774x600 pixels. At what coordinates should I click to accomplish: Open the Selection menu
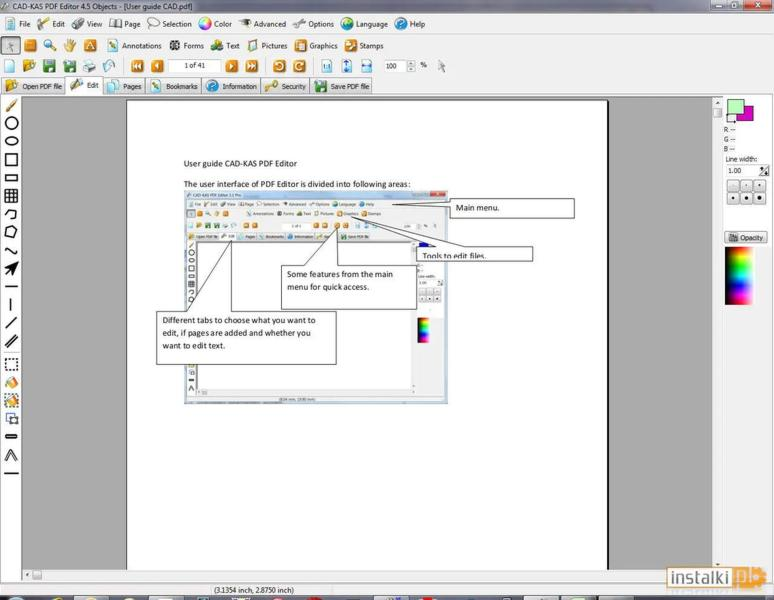pyautogui.click(x=169, y=24)
